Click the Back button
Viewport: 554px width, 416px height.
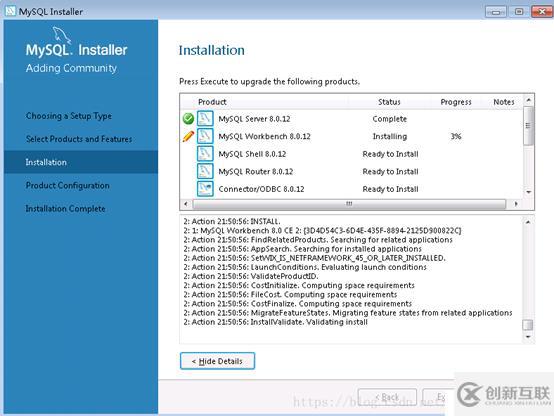click(x=387, y=397)
